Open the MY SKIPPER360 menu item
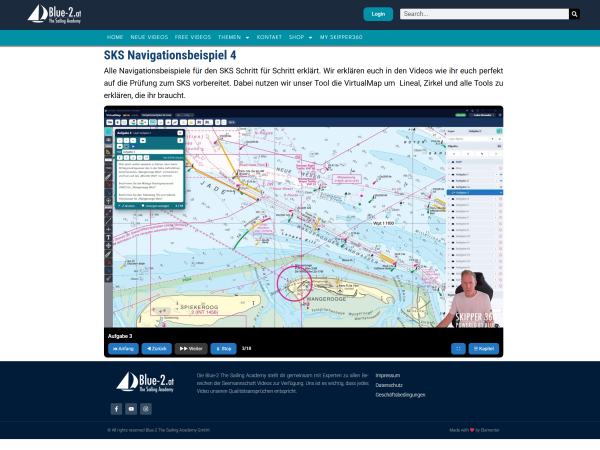 [341, 37]
